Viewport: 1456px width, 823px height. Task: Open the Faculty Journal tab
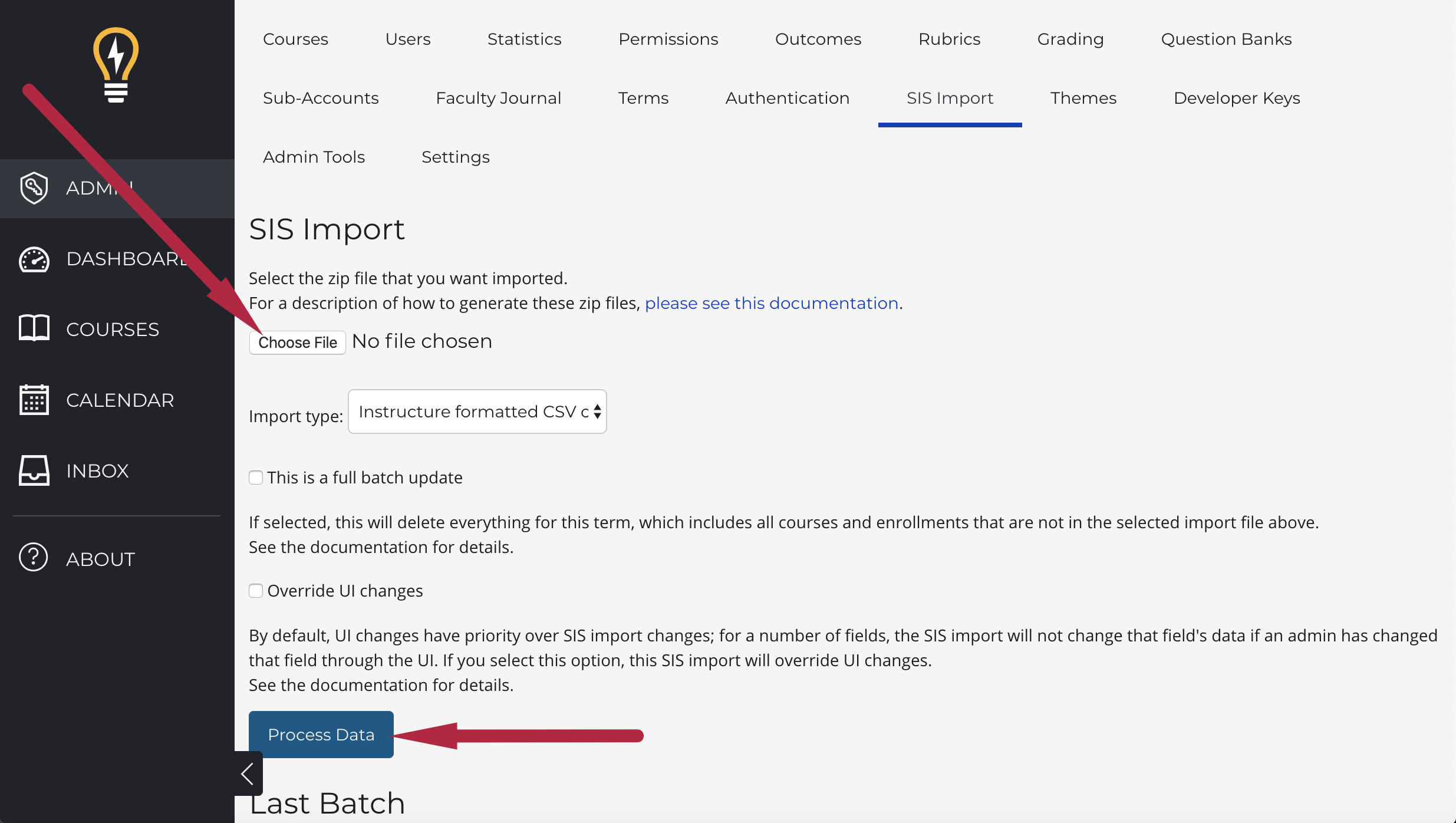[498, 98]
